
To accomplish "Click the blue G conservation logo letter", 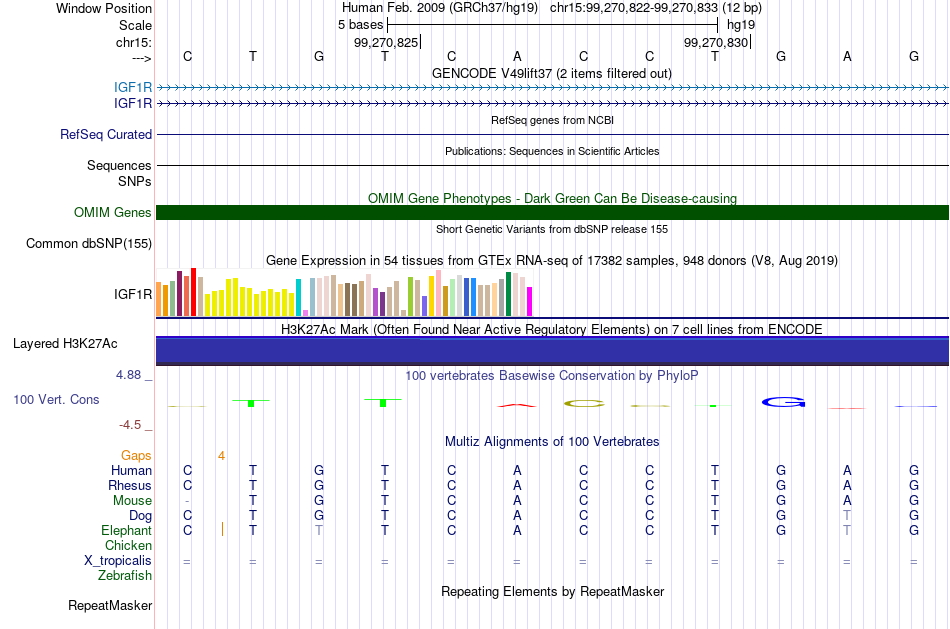I will click(783, 402).
